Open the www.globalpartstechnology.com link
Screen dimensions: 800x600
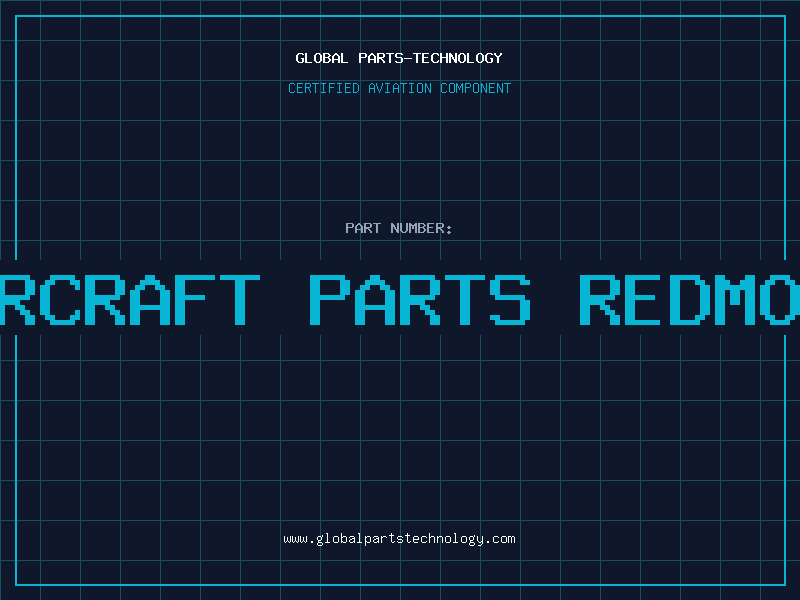point(399,539)
